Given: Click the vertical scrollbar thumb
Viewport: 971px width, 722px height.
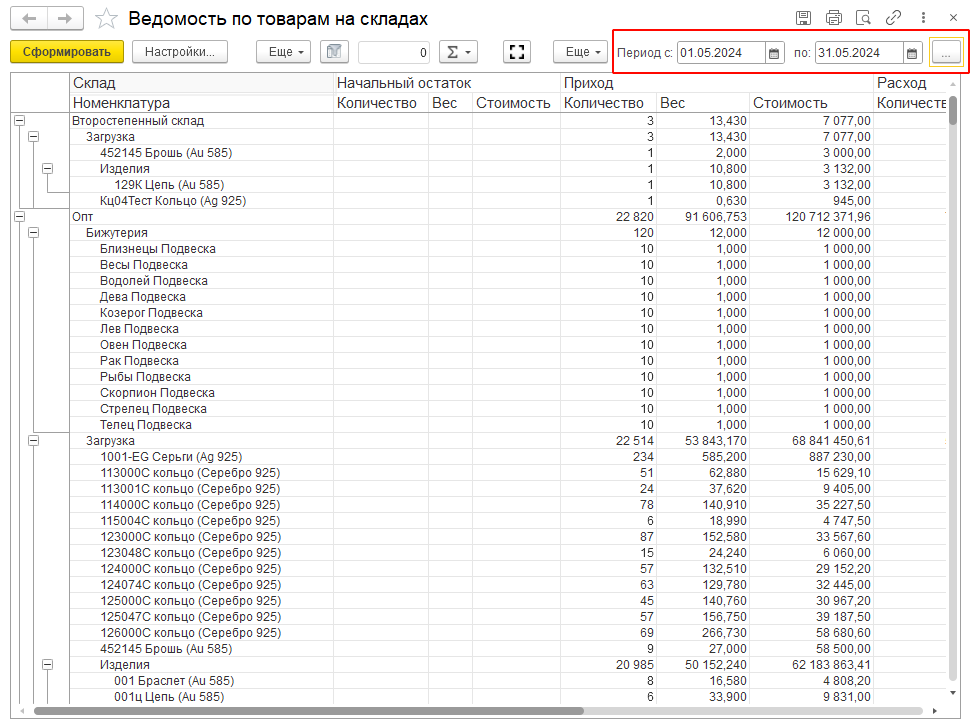Looking at the screenshot, I should pyautogui.click(x=952, y=109).
